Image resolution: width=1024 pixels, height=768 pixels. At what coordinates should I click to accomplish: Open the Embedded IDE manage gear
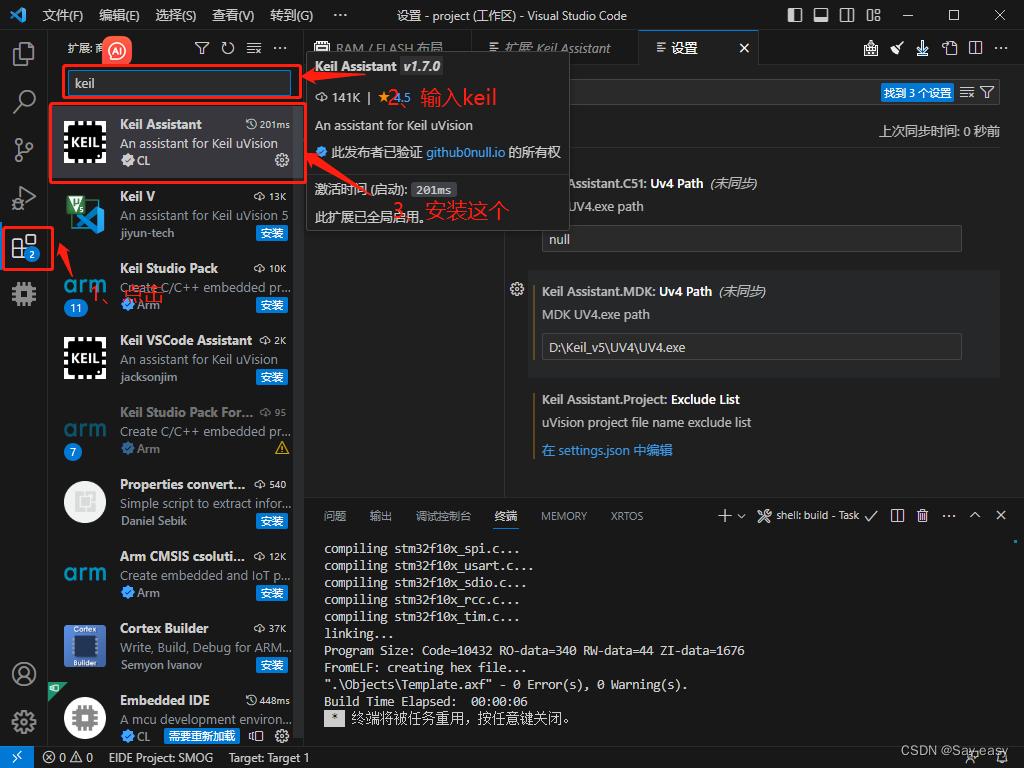(282, 736)
